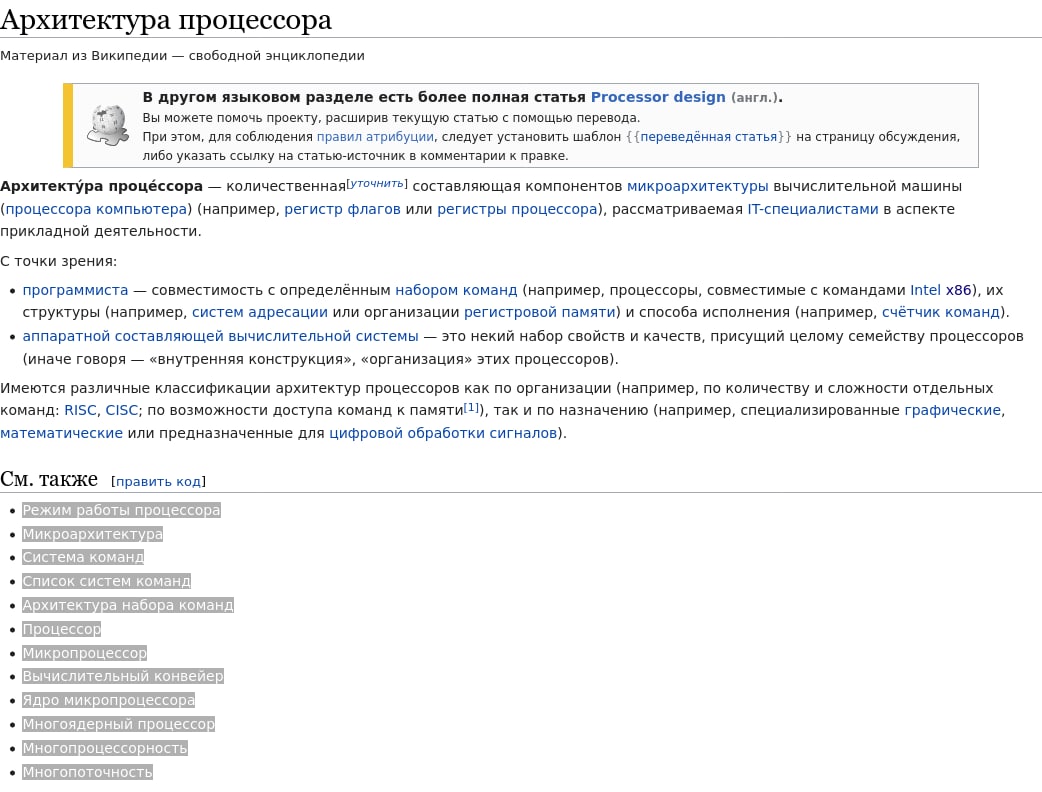Open 'Список систем команд' list item

(x=106, y=581)
